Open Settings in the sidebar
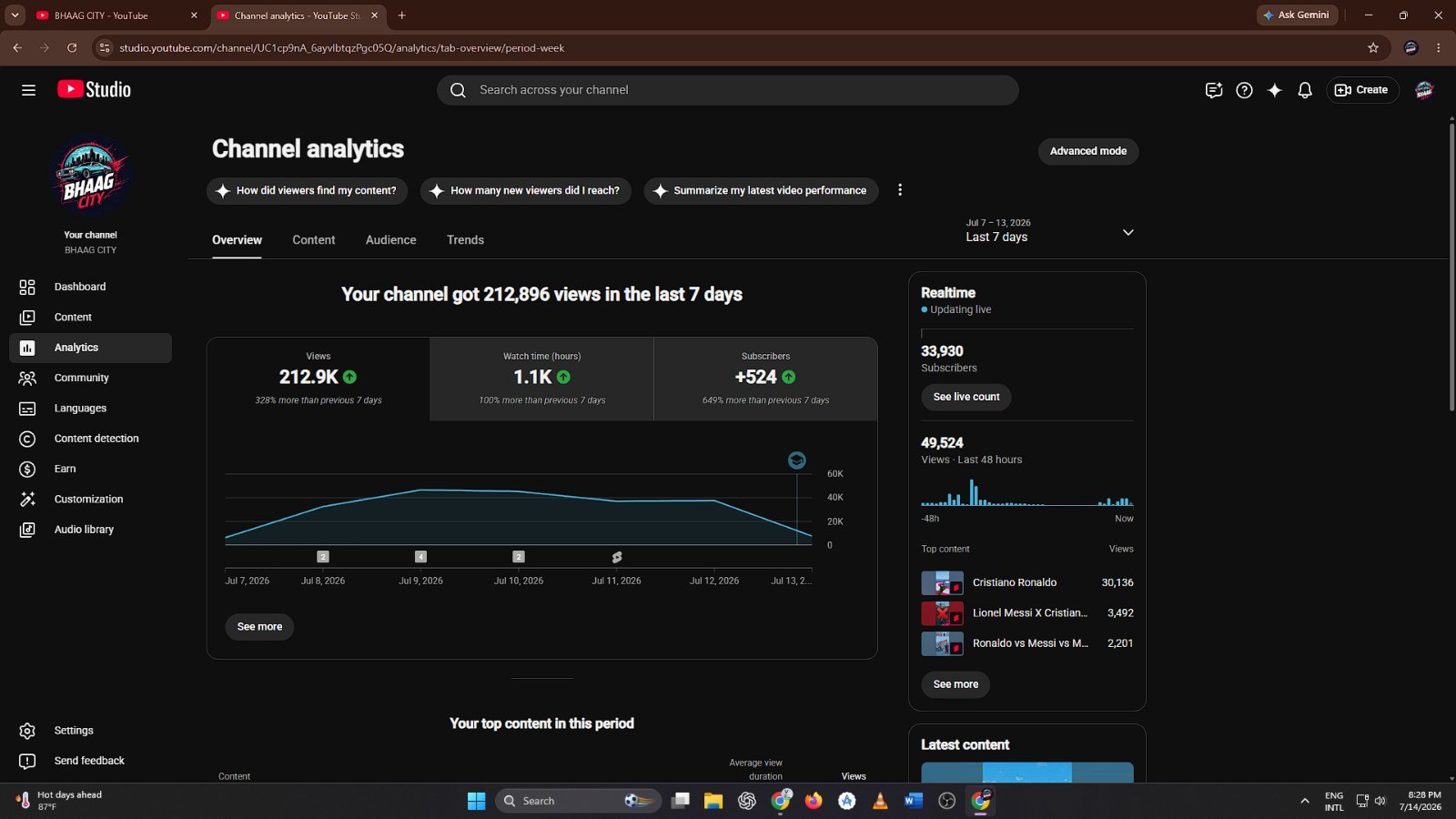The width and height of the screenshot is (1456, 819). [x=90, y=731]
